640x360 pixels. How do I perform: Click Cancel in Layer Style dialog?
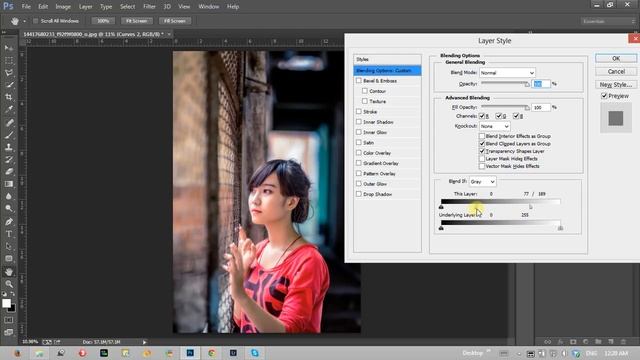(616, 71)
